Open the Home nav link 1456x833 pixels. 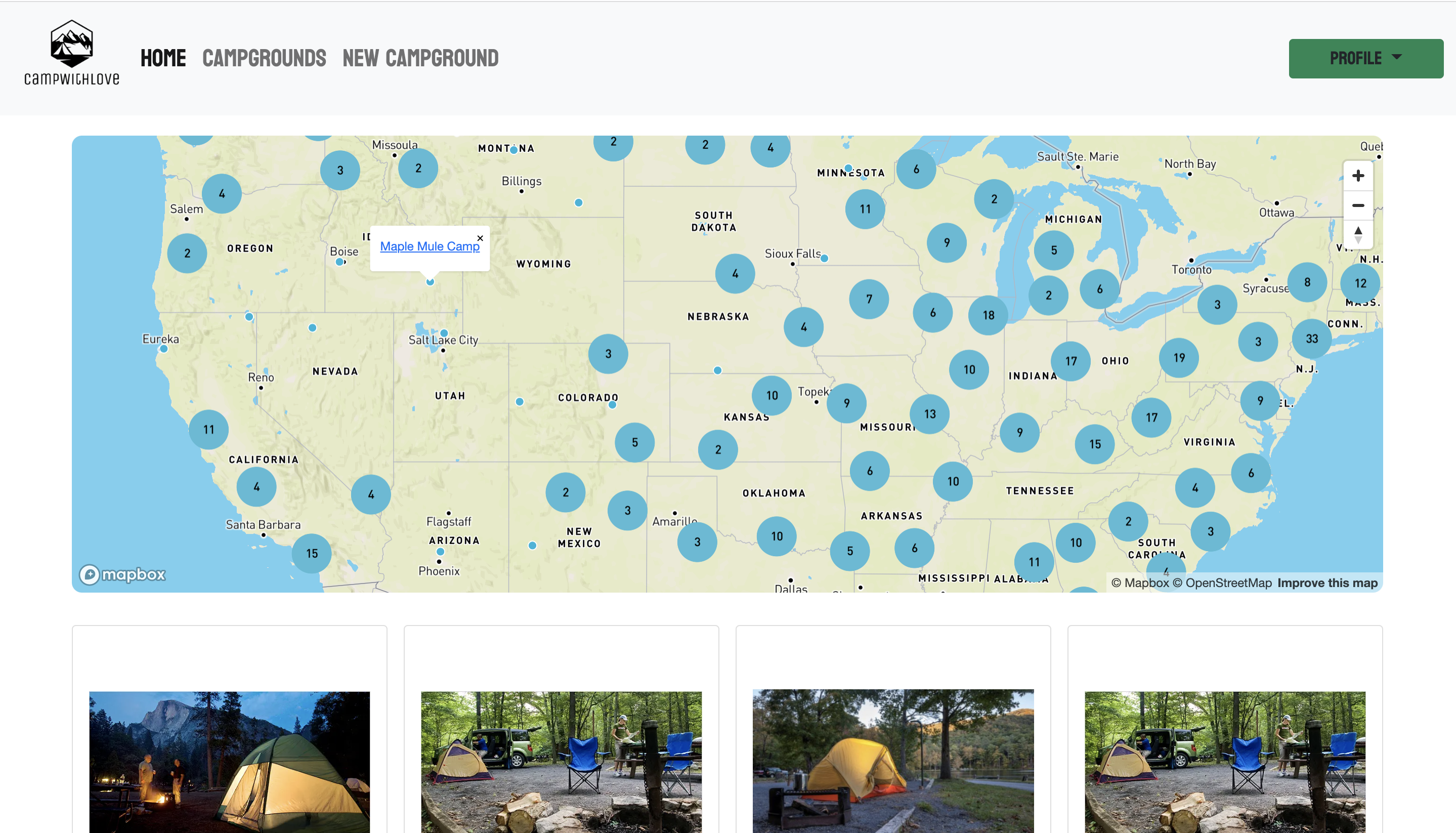pos(163,58)
